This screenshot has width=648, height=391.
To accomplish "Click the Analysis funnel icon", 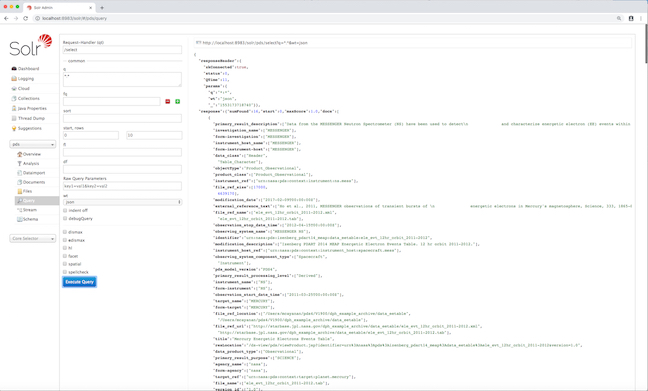I will click(19, 164).
